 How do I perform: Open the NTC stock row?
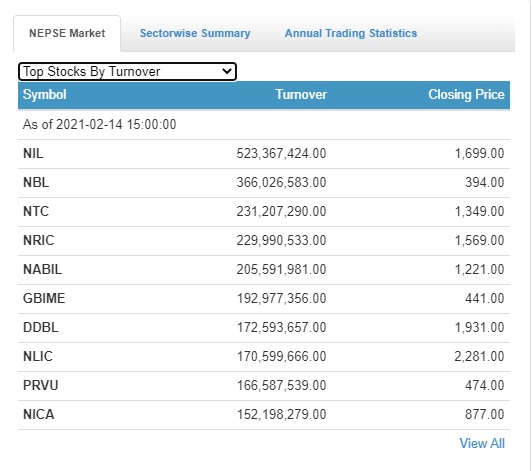point(264,211)
